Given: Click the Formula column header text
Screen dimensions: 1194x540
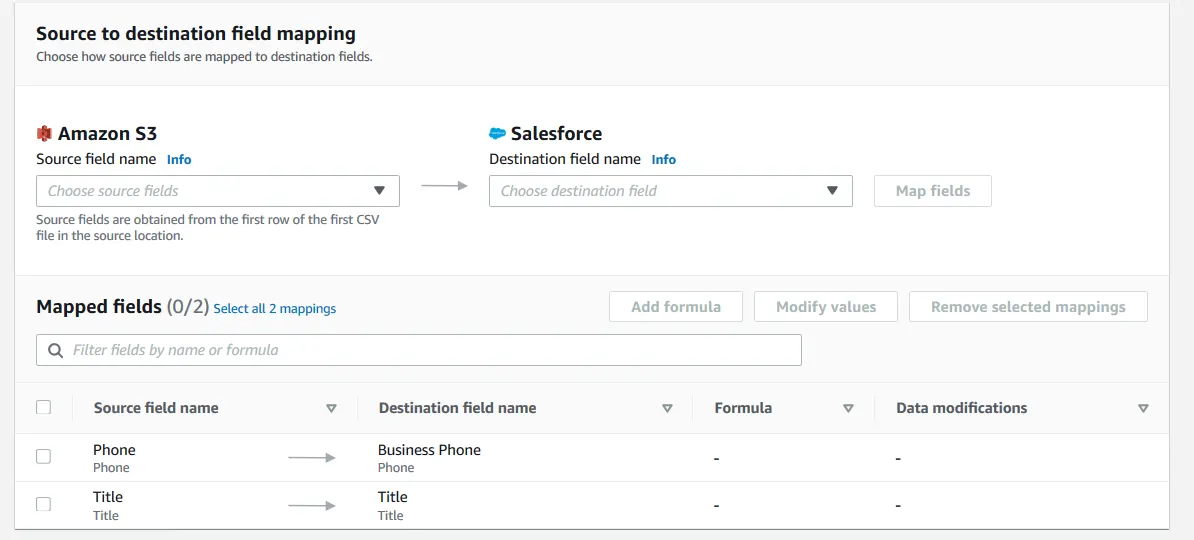Looking at the screenshot, I should click(743, 408).
